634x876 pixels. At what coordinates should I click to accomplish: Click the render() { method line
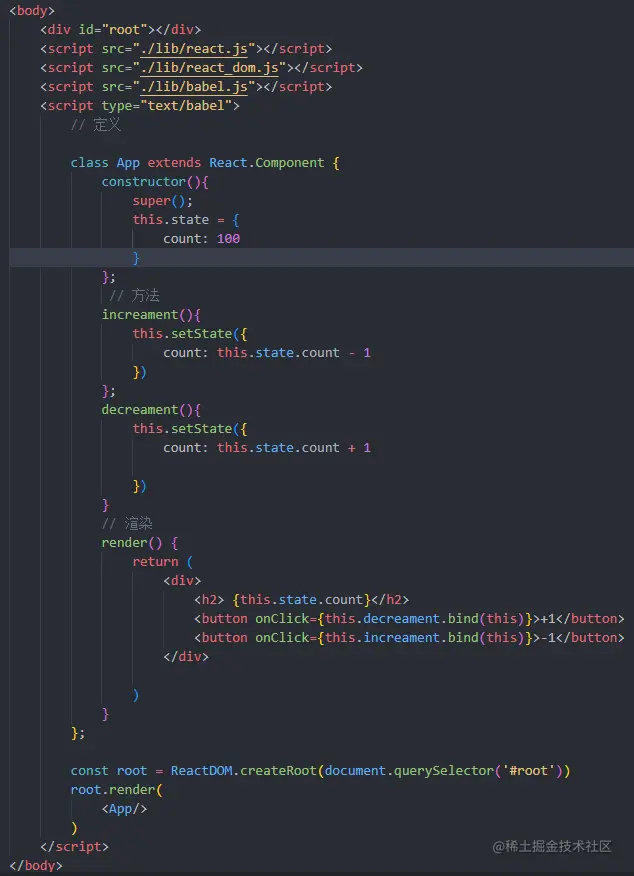139,542
